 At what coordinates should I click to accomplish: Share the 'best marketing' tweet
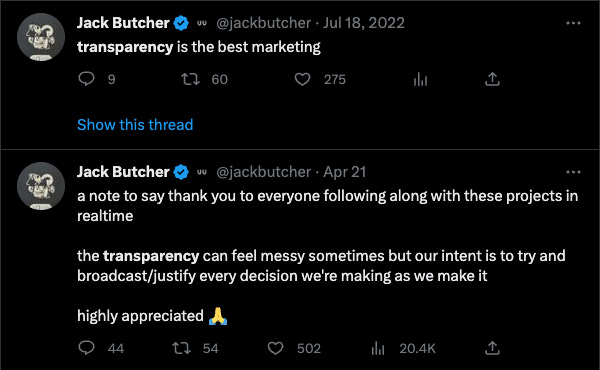pyautogui.click(x=492, y=79)
